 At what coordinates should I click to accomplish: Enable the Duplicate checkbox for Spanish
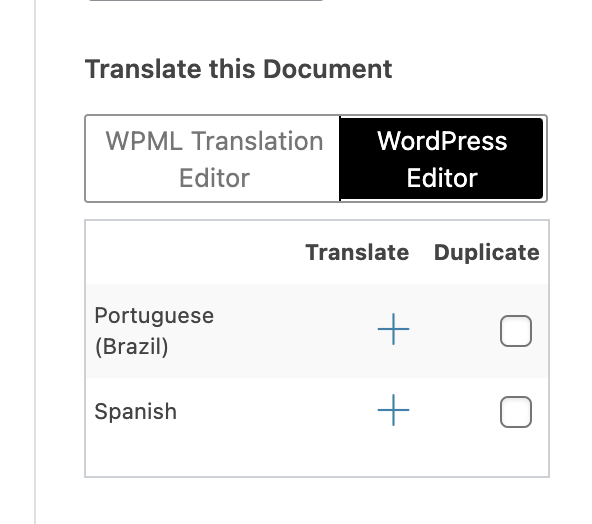click(516, 412)
